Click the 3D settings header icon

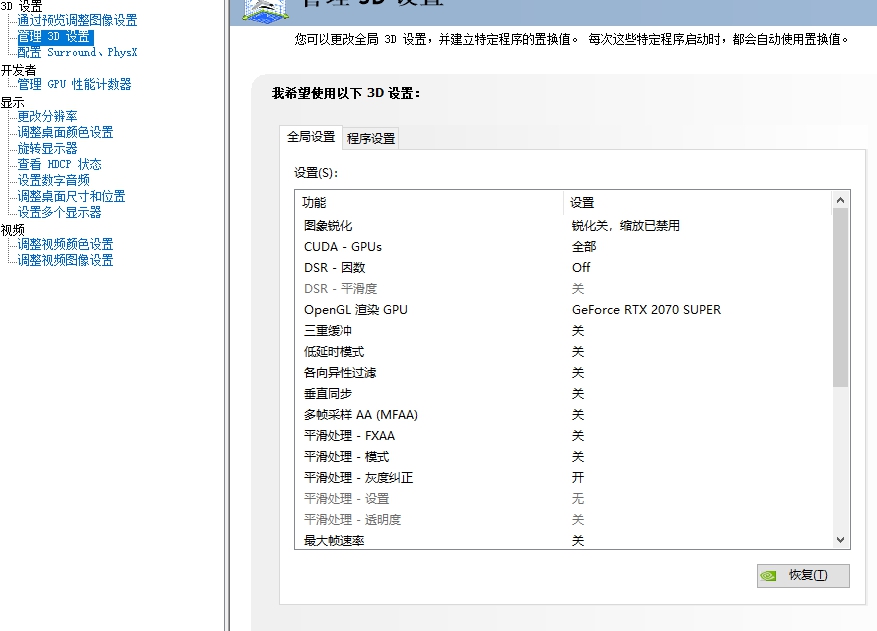pos(264,11)
